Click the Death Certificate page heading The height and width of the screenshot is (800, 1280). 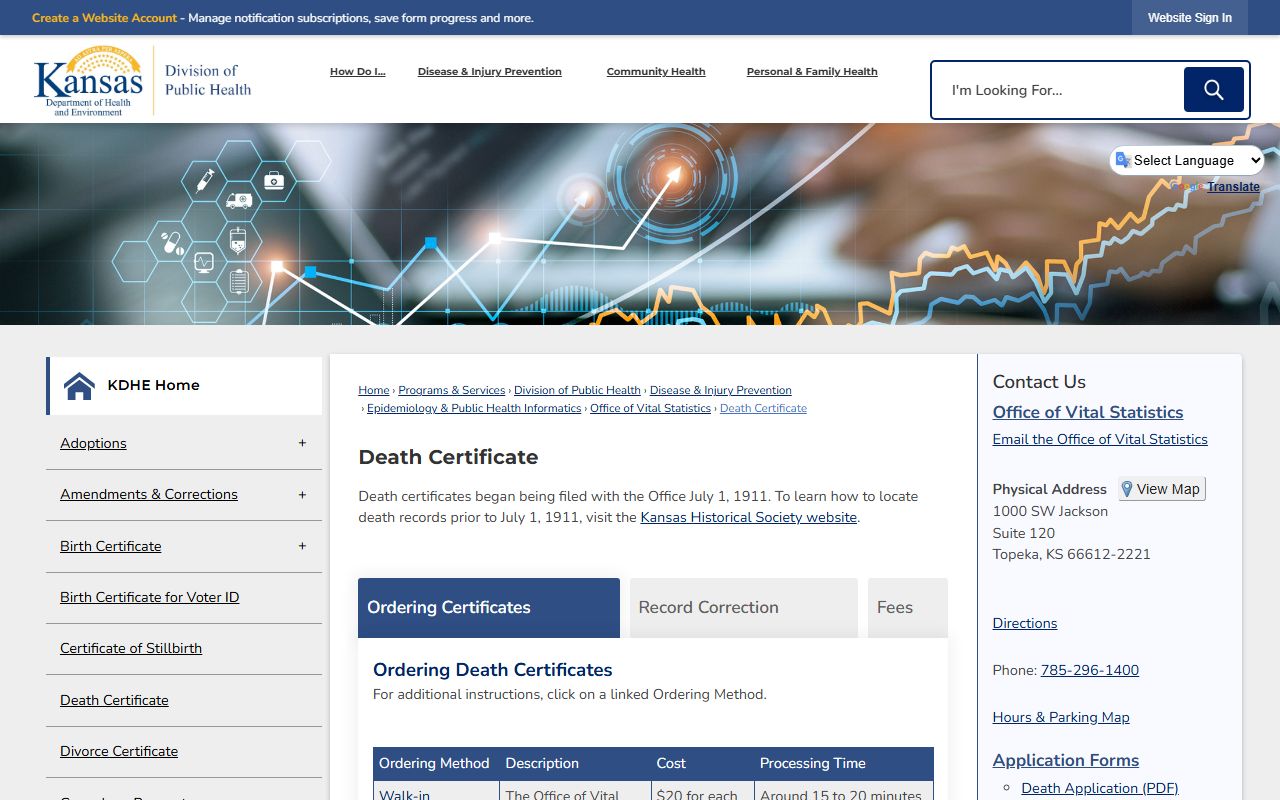(449, 457)
